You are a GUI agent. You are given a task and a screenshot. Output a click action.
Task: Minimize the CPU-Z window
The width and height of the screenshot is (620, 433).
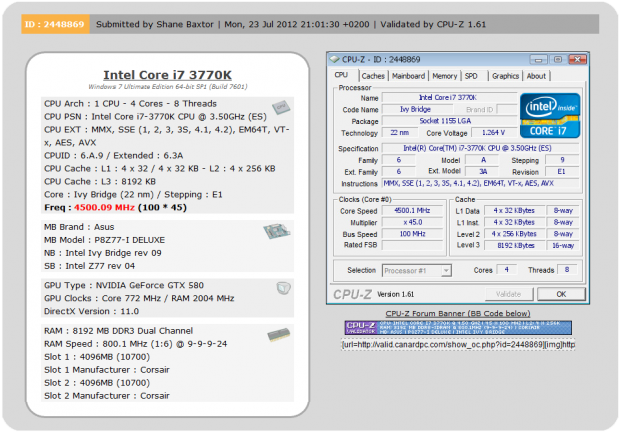538,60
